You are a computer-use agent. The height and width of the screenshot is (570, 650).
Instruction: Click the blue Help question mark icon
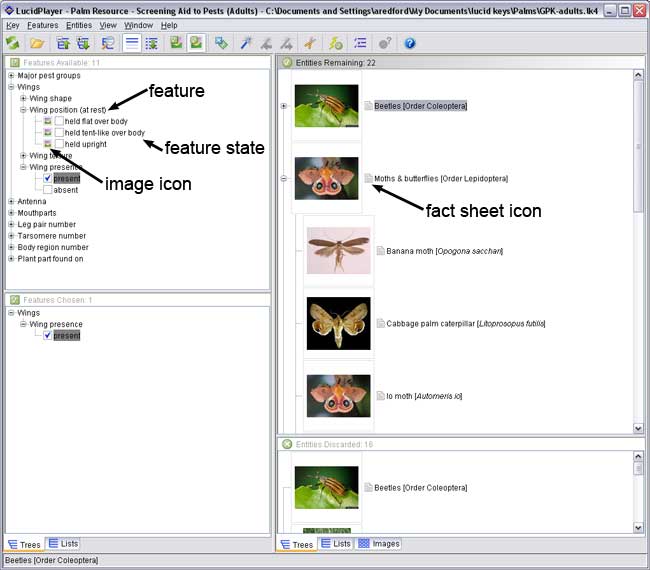pyautogui.click(x=410, y=44)
